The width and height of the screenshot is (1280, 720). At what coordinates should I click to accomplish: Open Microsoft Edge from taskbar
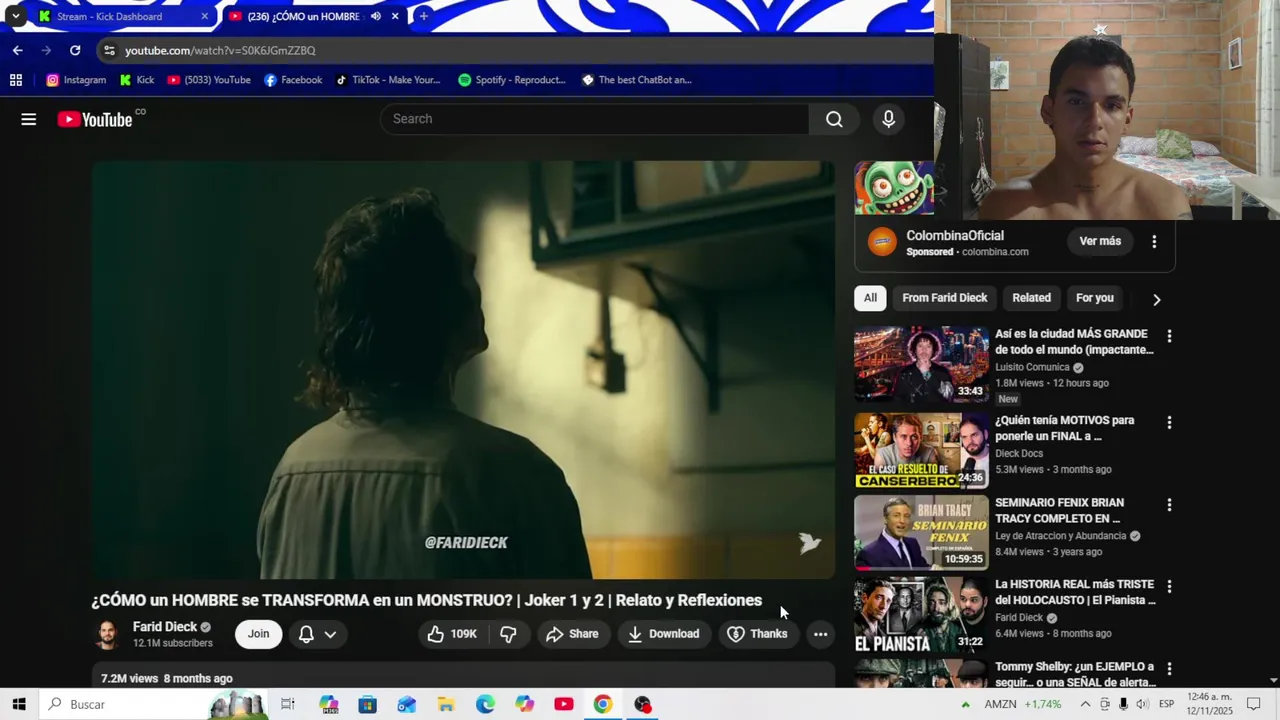(485, 704)
